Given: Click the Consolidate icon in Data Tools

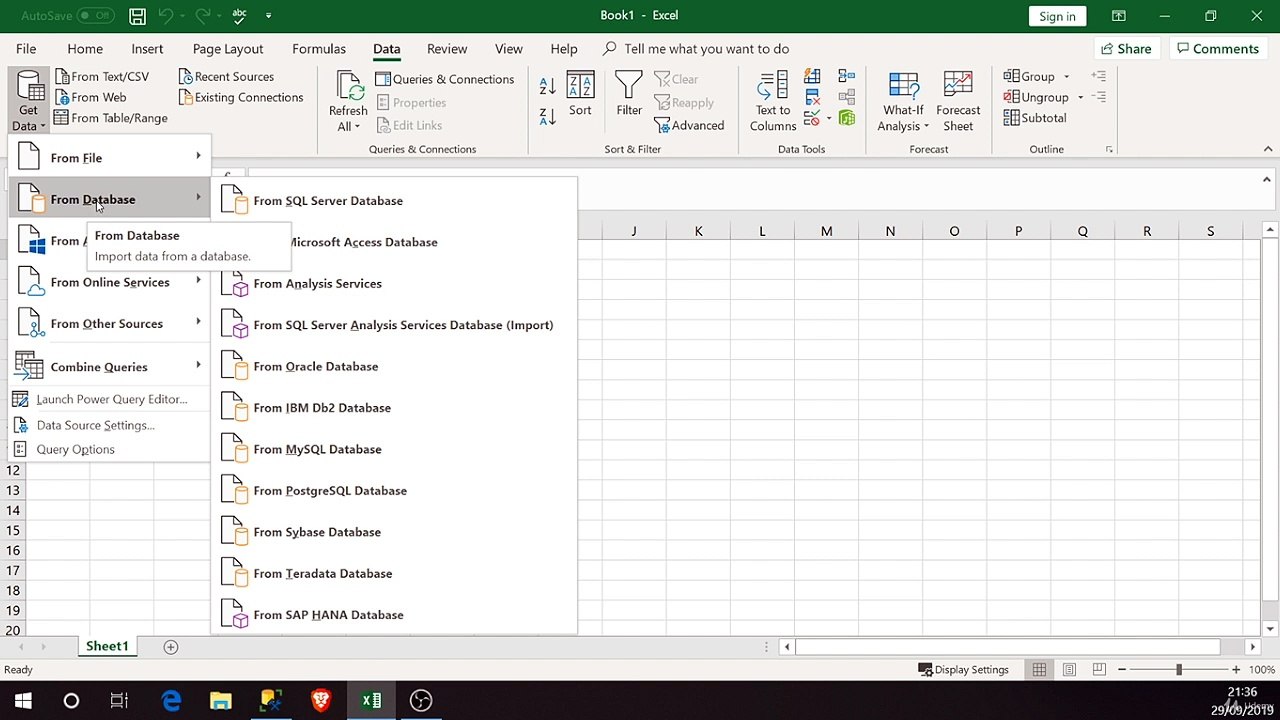Looking at the screenshot, I should [847, 77].
